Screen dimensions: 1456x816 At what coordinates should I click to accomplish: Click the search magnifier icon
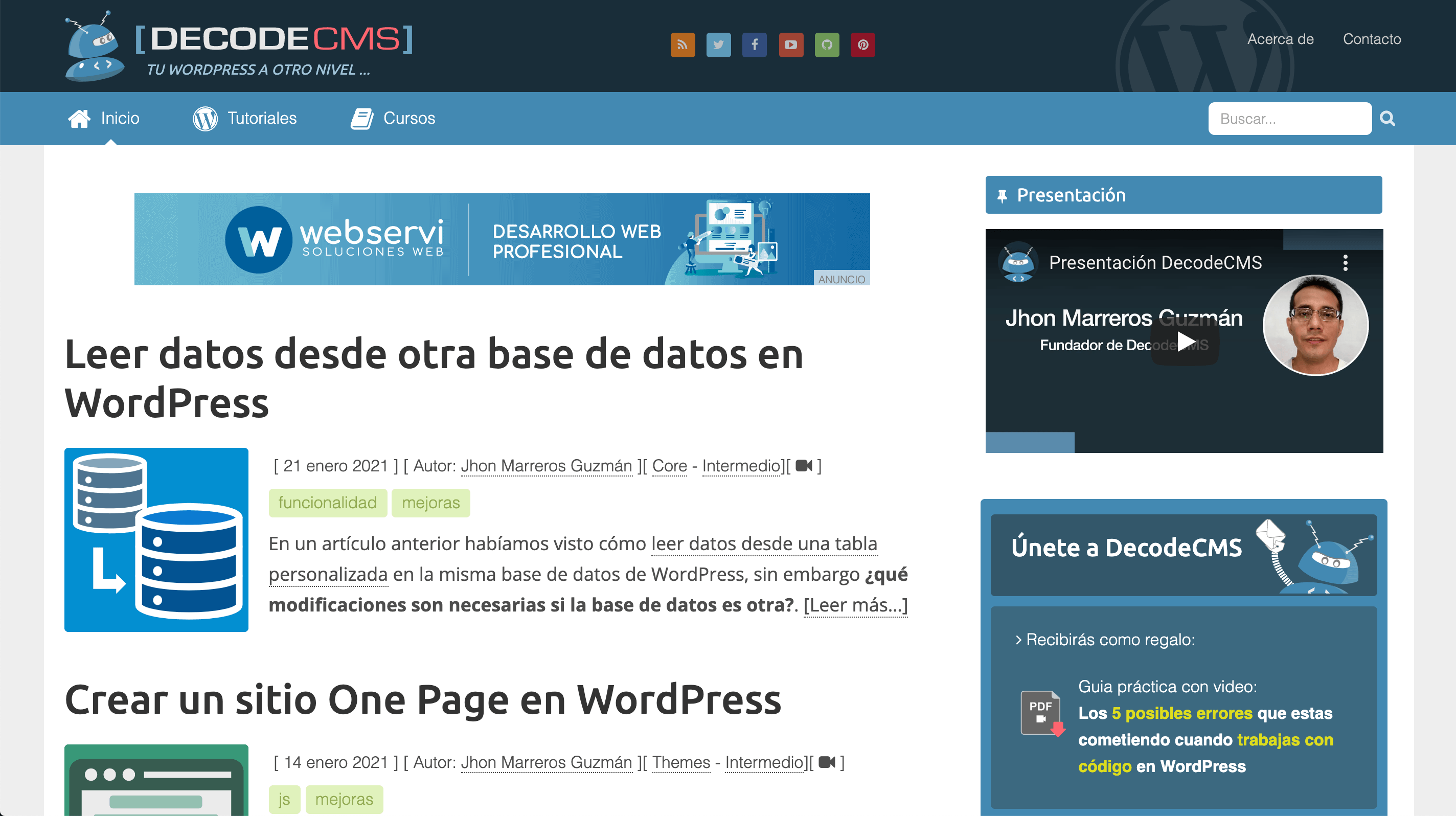[x=1387, y=119]
